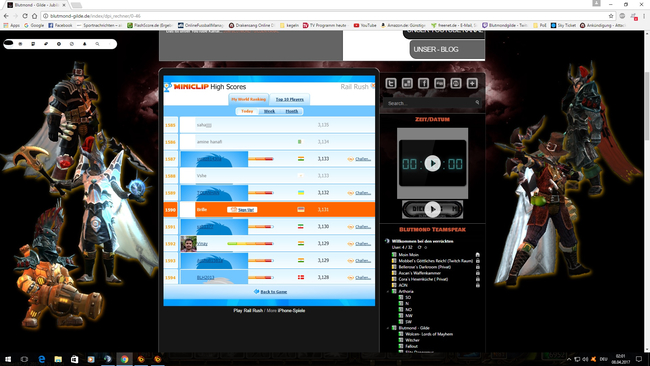Click the sidebar Search field
Image resolution: width=650 pixels, height=366 pixels.
point(429,103)
